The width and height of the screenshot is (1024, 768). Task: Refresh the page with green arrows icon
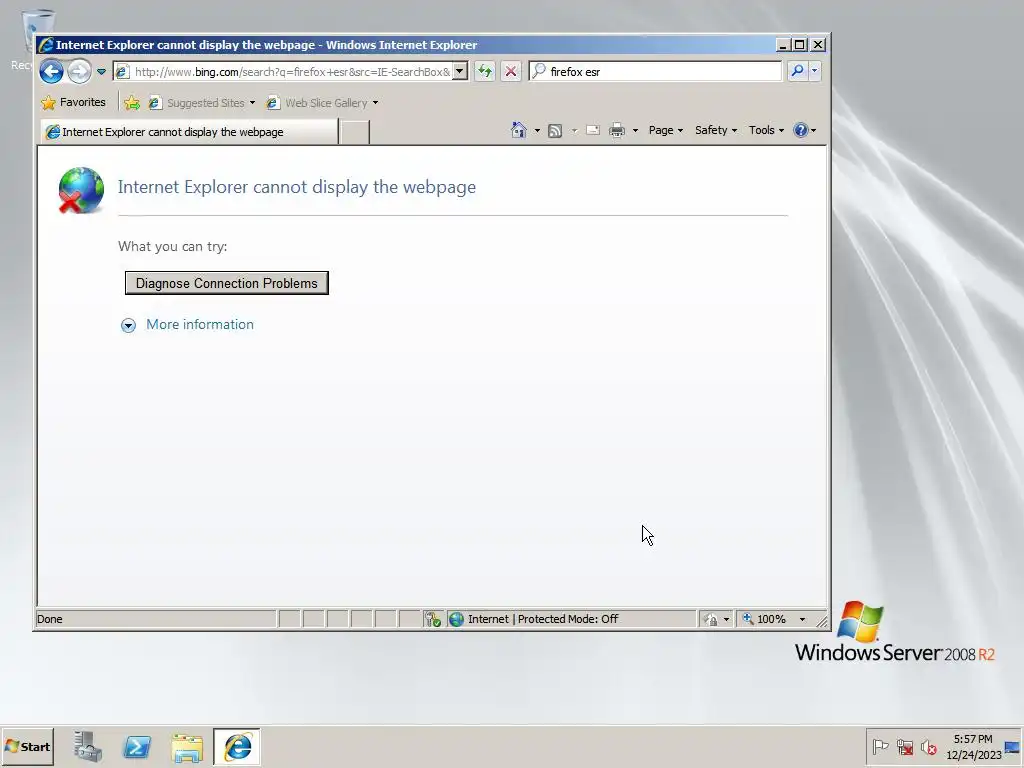coord(485,71)
